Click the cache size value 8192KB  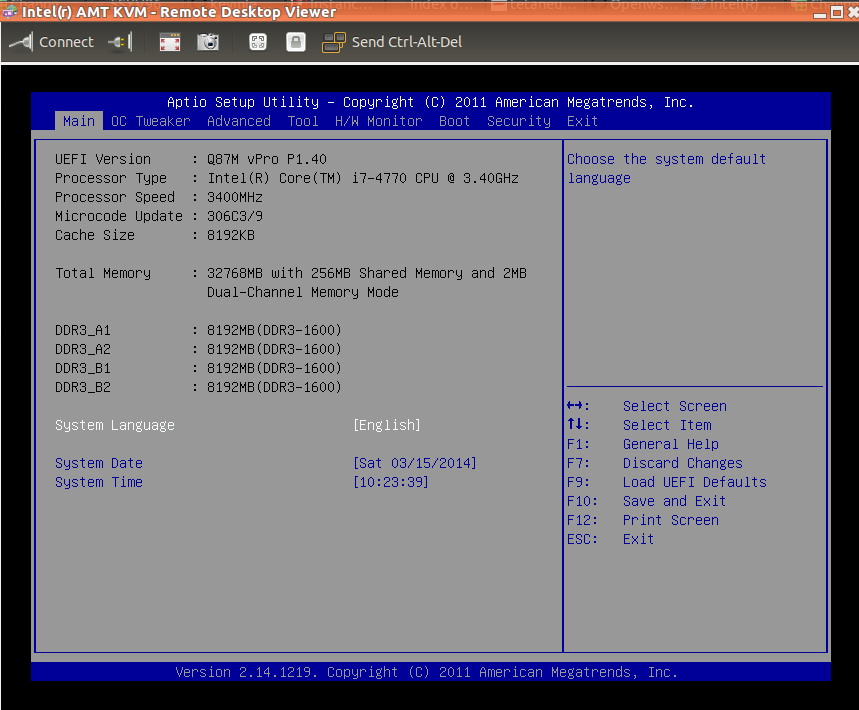coord(231,236)
